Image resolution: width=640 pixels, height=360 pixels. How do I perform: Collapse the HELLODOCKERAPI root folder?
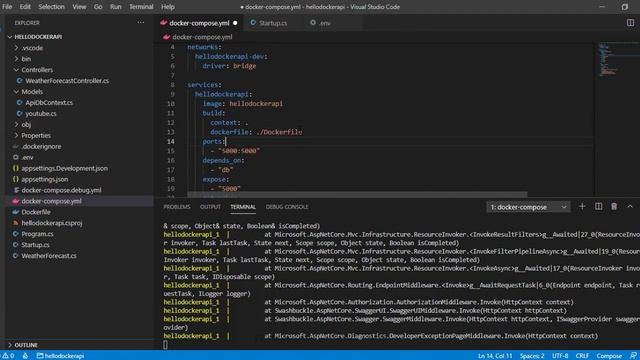38,37
